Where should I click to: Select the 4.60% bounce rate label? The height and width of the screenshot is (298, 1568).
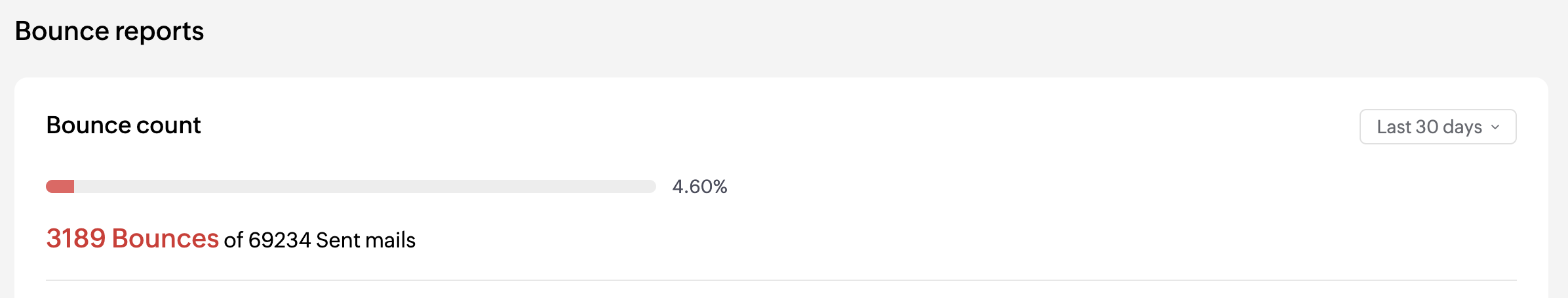pos(699,187)
